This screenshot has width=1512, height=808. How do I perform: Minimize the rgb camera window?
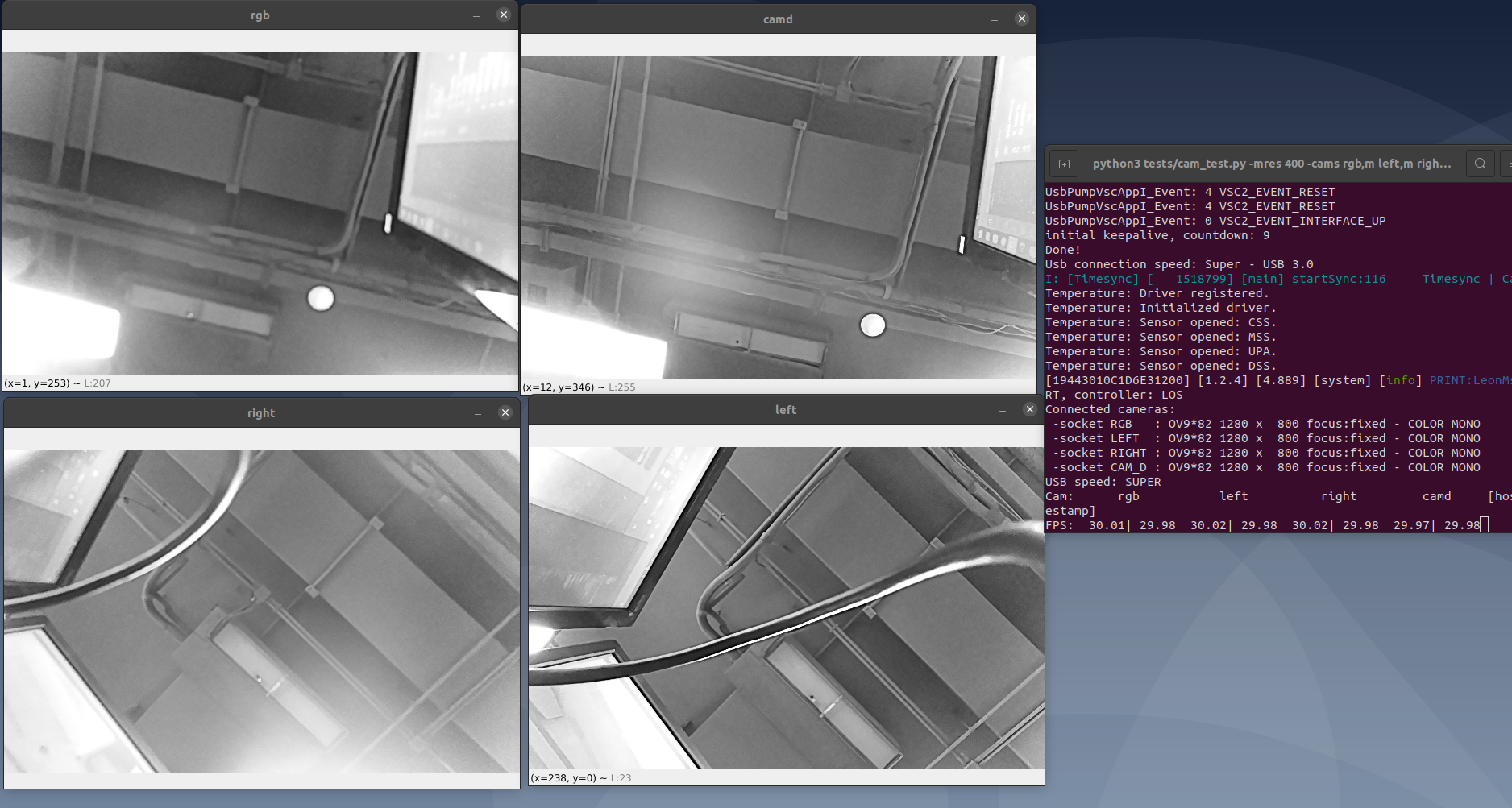[x=476, y=15]
